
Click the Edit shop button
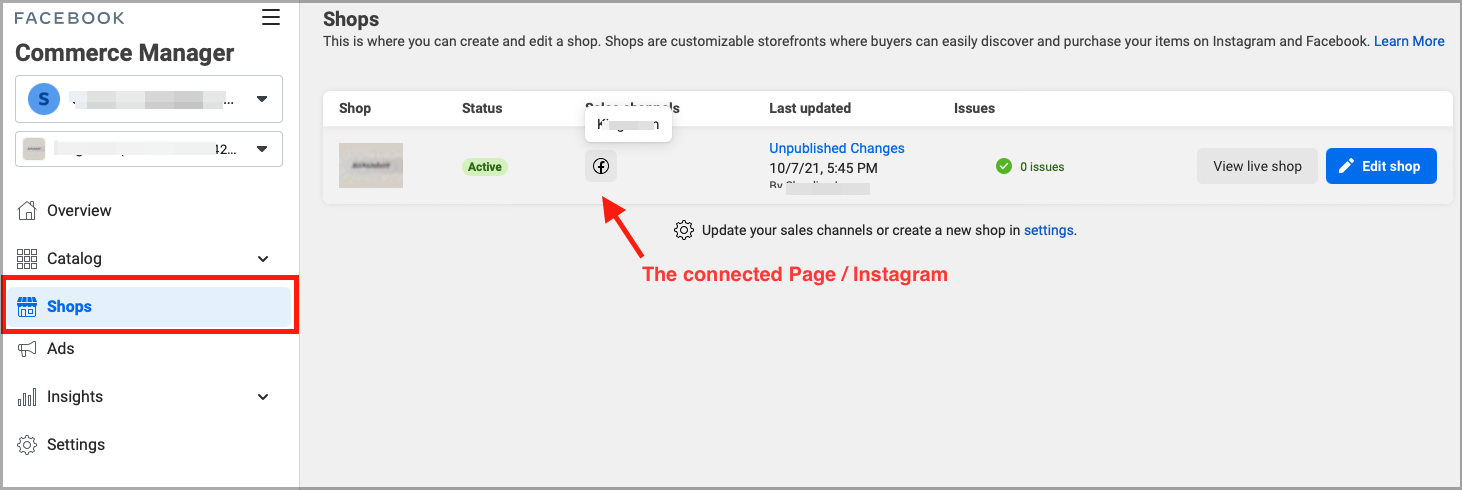pos(1381,166)
